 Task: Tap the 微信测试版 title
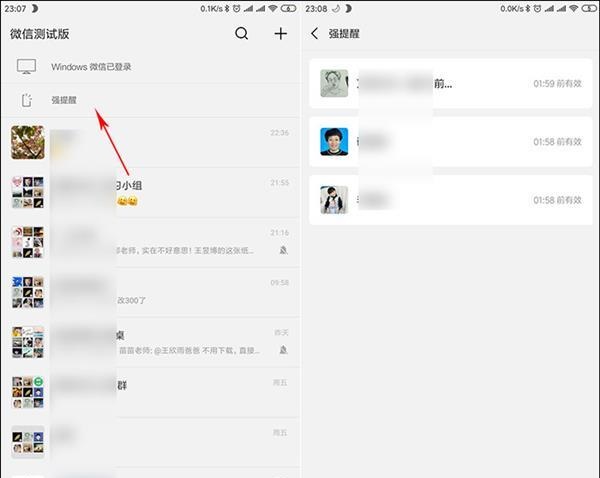[40, 34]
